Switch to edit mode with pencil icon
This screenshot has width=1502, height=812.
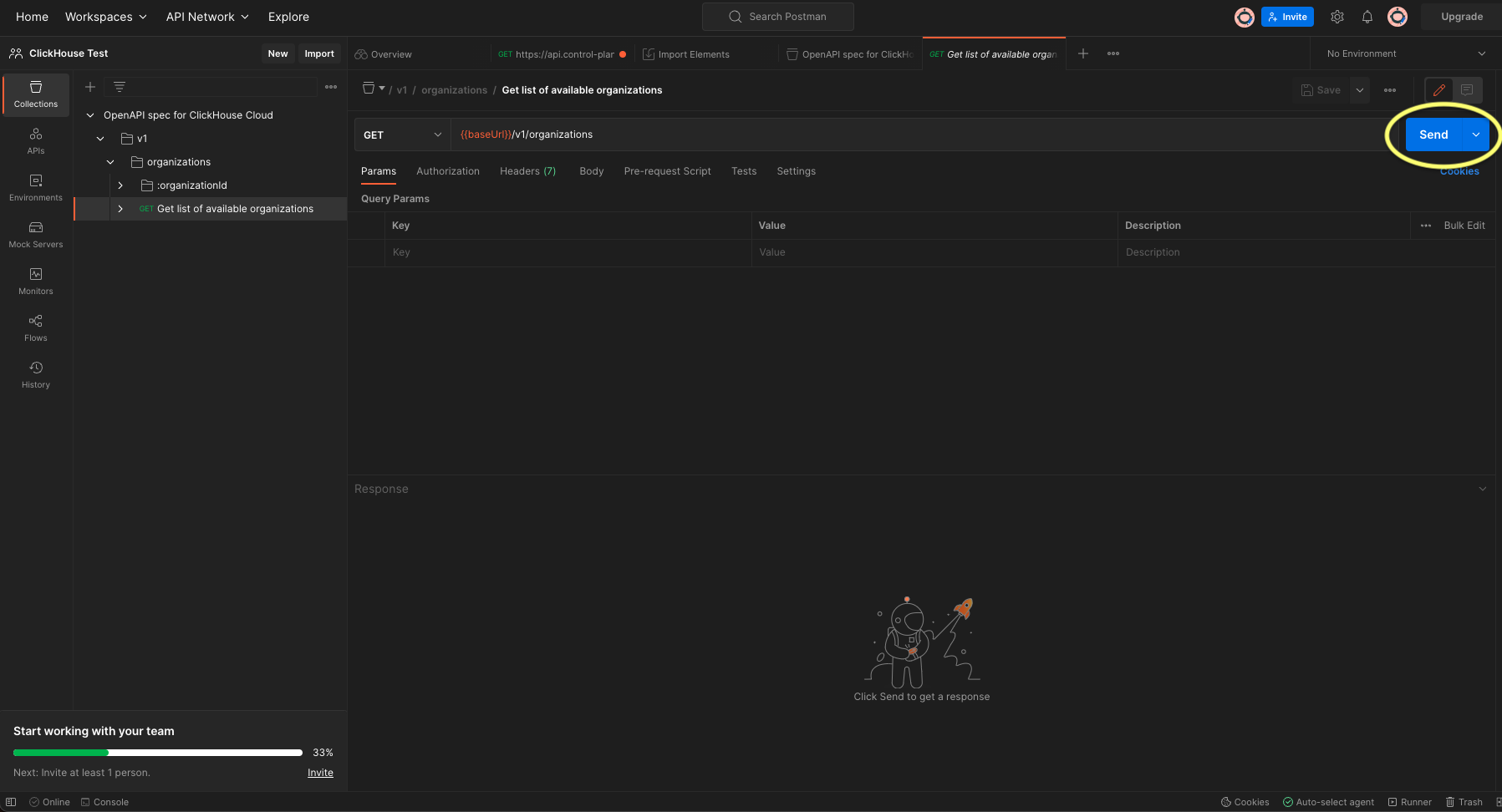coord(1439,89)
